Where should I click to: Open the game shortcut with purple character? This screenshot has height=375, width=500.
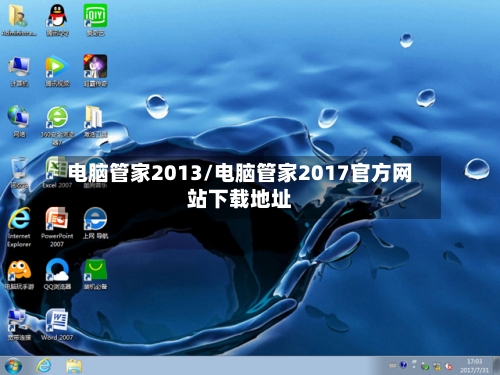(95, 71)
